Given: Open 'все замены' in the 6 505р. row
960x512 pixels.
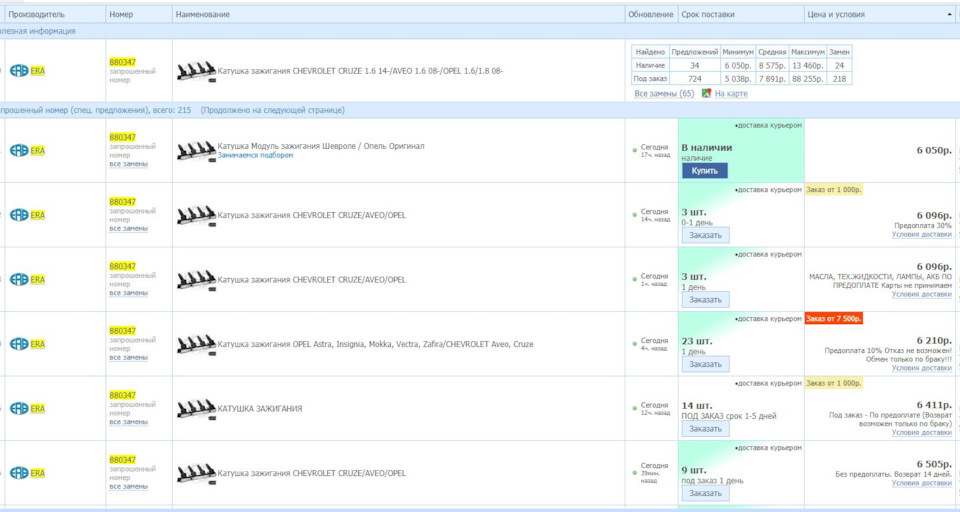Looking at the screenshot, I should pos(129,487).
